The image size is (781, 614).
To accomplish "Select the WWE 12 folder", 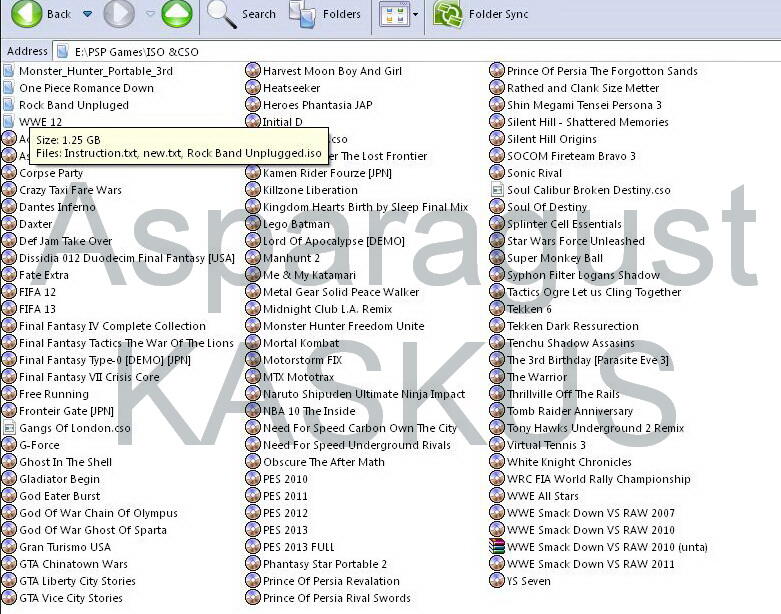I will 33,122.
